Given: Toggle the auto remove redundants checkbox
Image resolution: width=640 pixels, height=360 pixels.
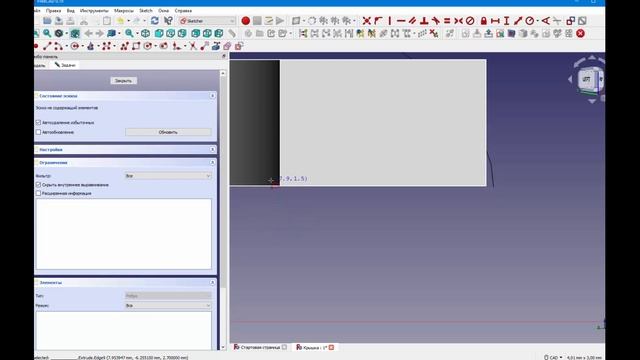Looking at the screenshot, I should point(38,122).
